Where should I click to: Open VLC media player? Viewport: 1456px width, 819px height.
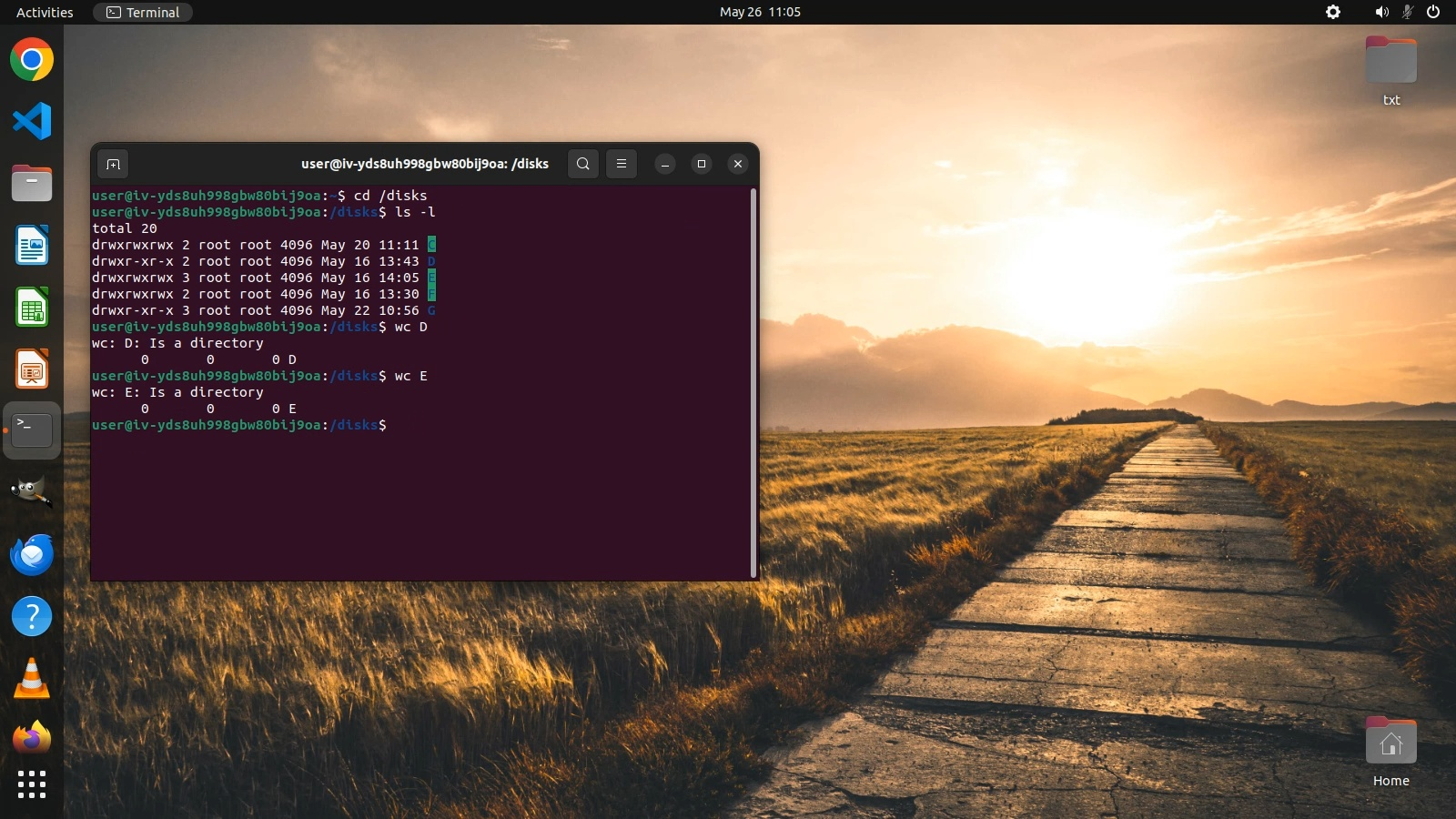32,679
